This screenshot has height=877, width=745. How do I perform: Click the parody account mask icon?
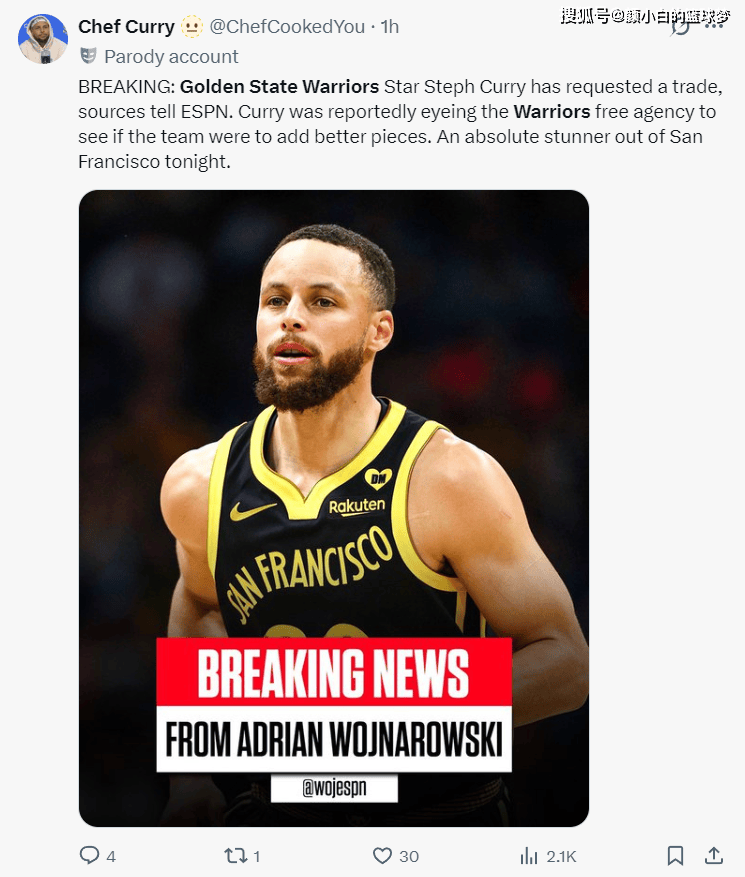(x=88, y=56)
